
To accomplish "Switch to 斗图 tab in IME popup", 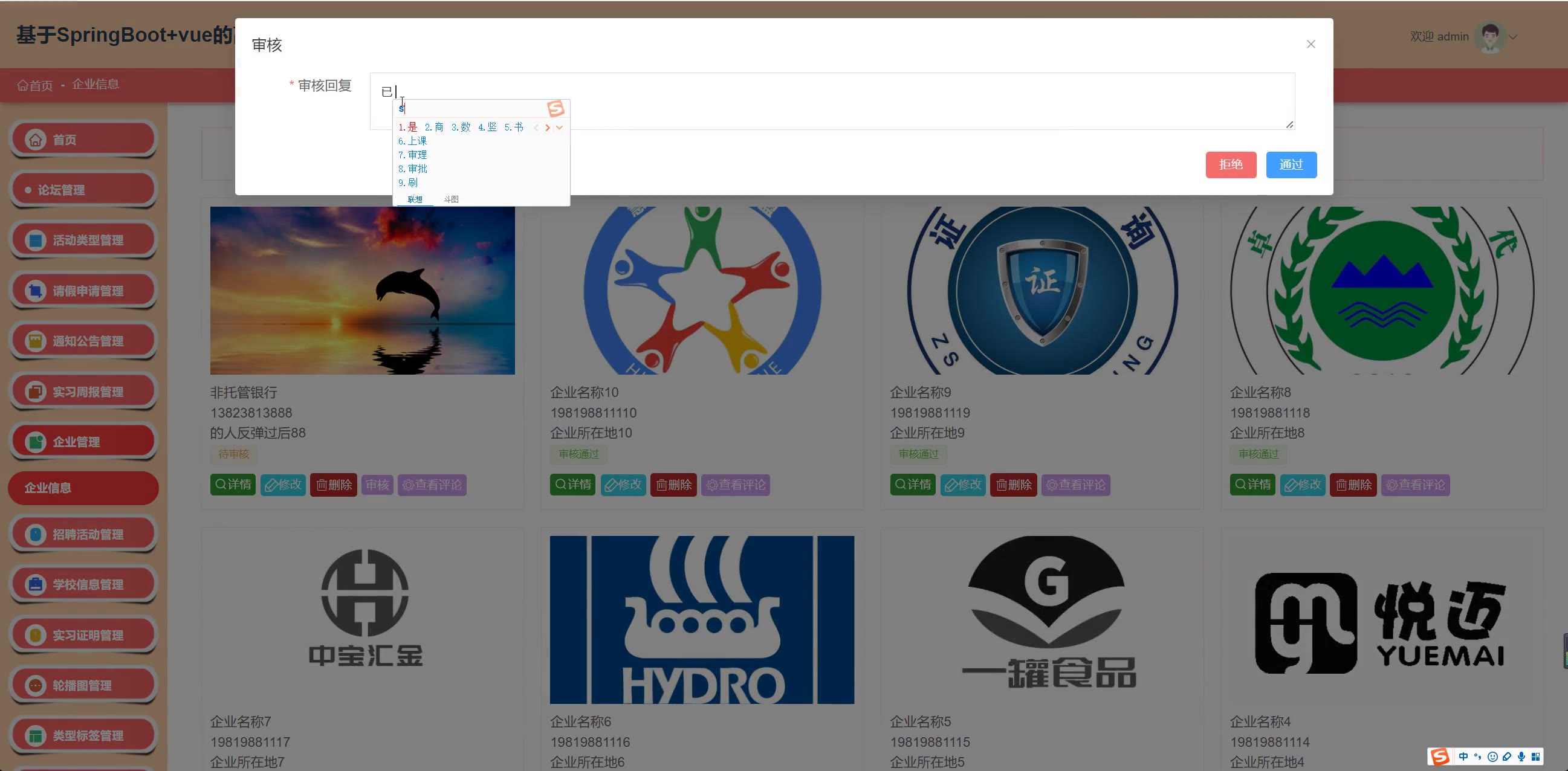I will click(451, 199).
